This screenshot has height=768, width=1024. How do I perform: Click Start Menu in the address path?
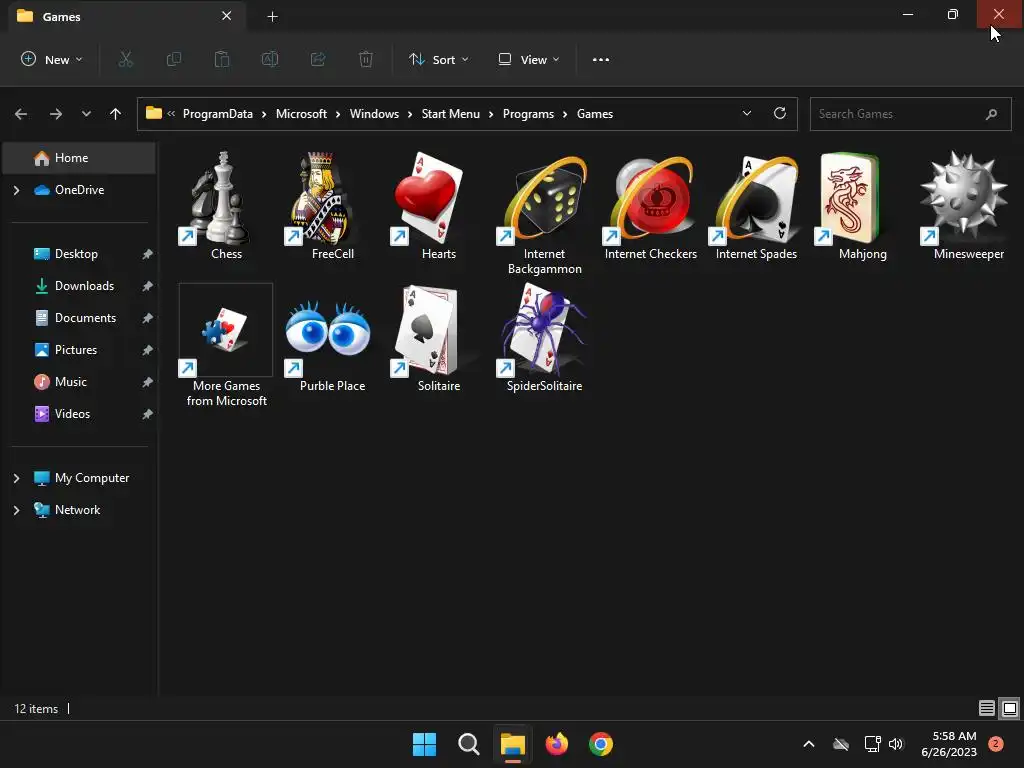451,114
